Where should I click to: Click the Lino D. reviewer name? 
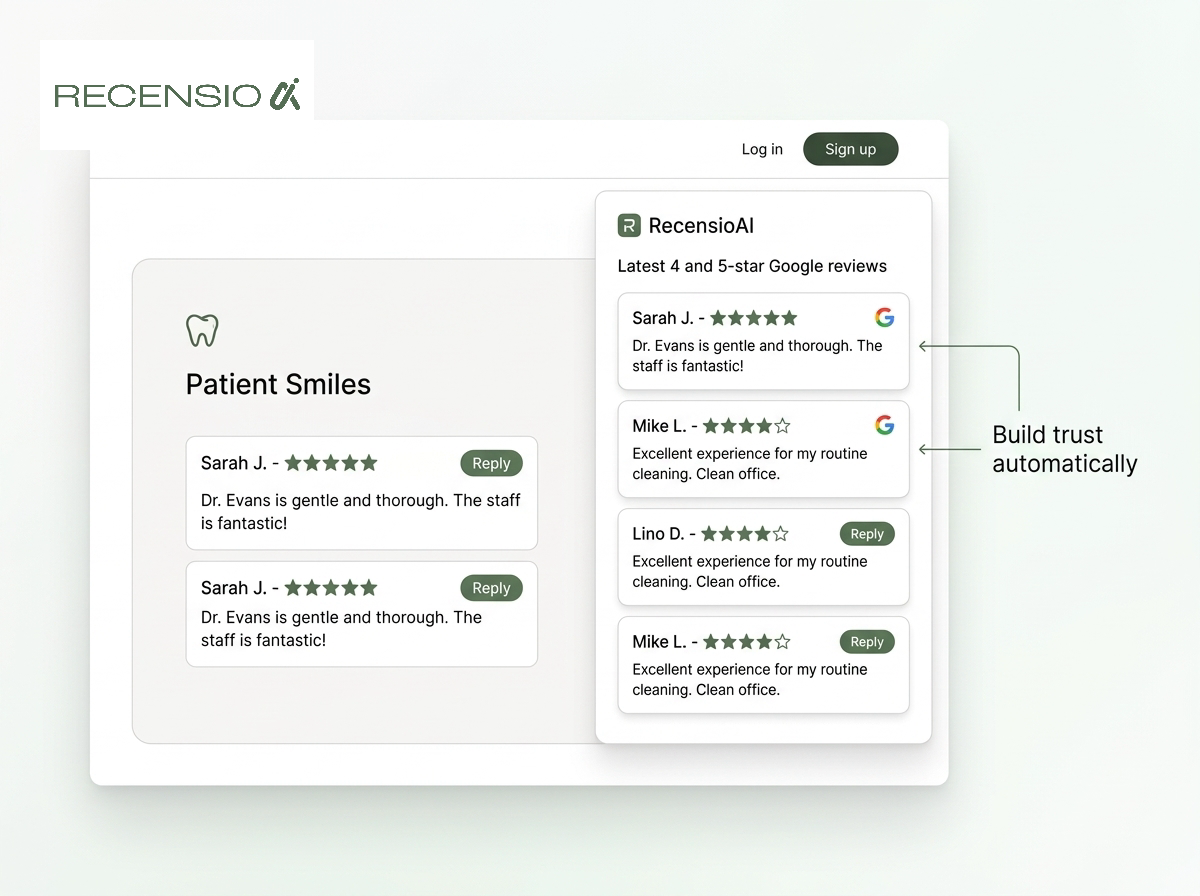[x=658, y=534]
